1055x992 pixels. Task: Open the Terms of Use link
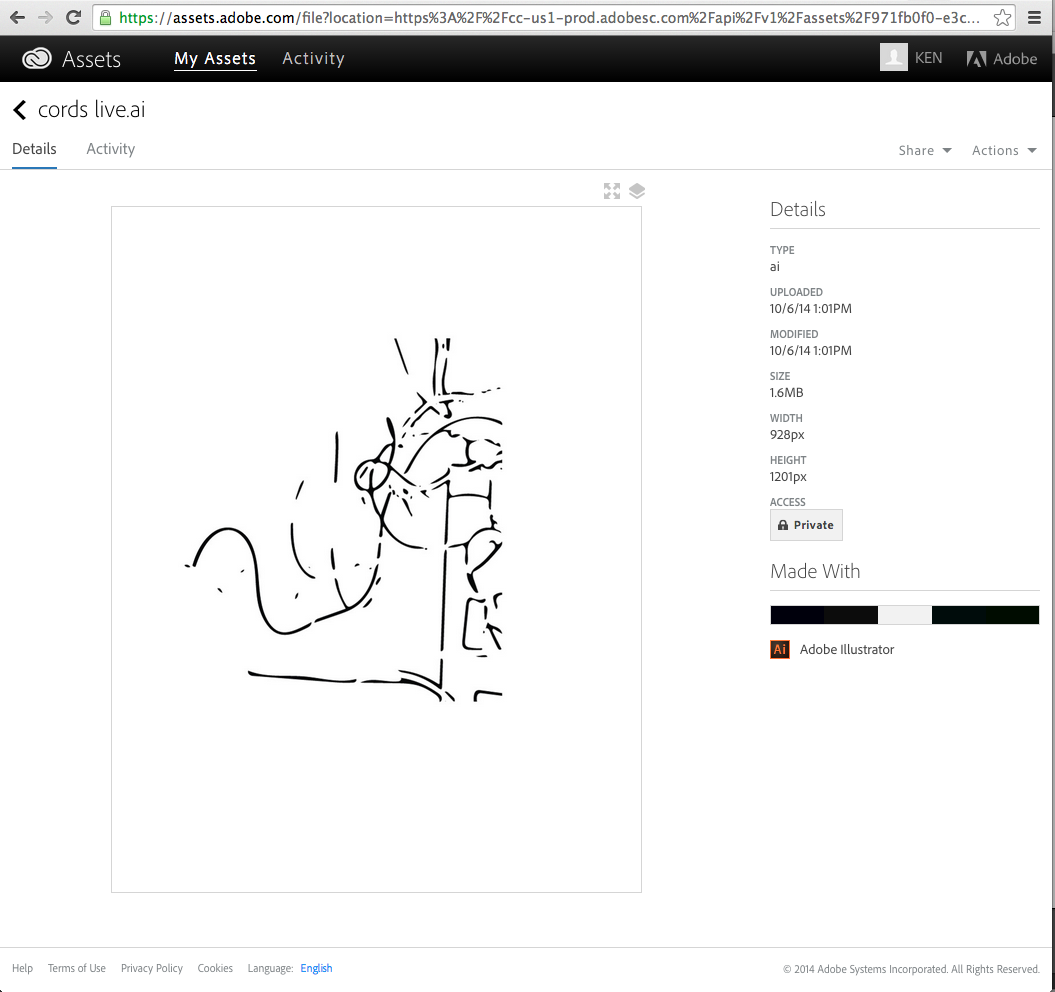coord(77,968)
